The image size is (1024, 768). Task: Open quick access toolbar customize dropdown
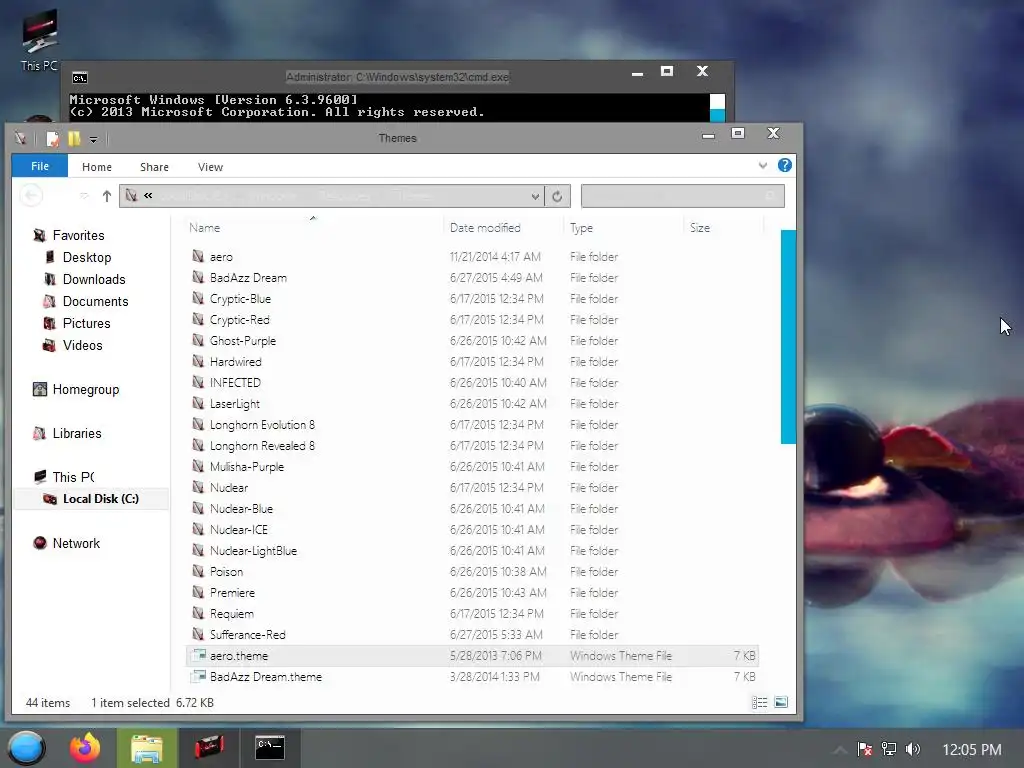click(x=93, y=139)
